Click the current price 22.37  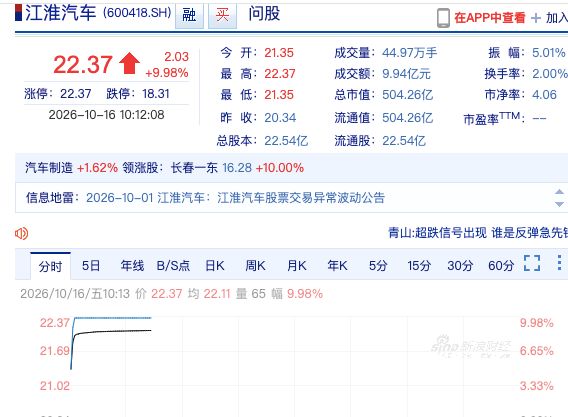point(83,65)
